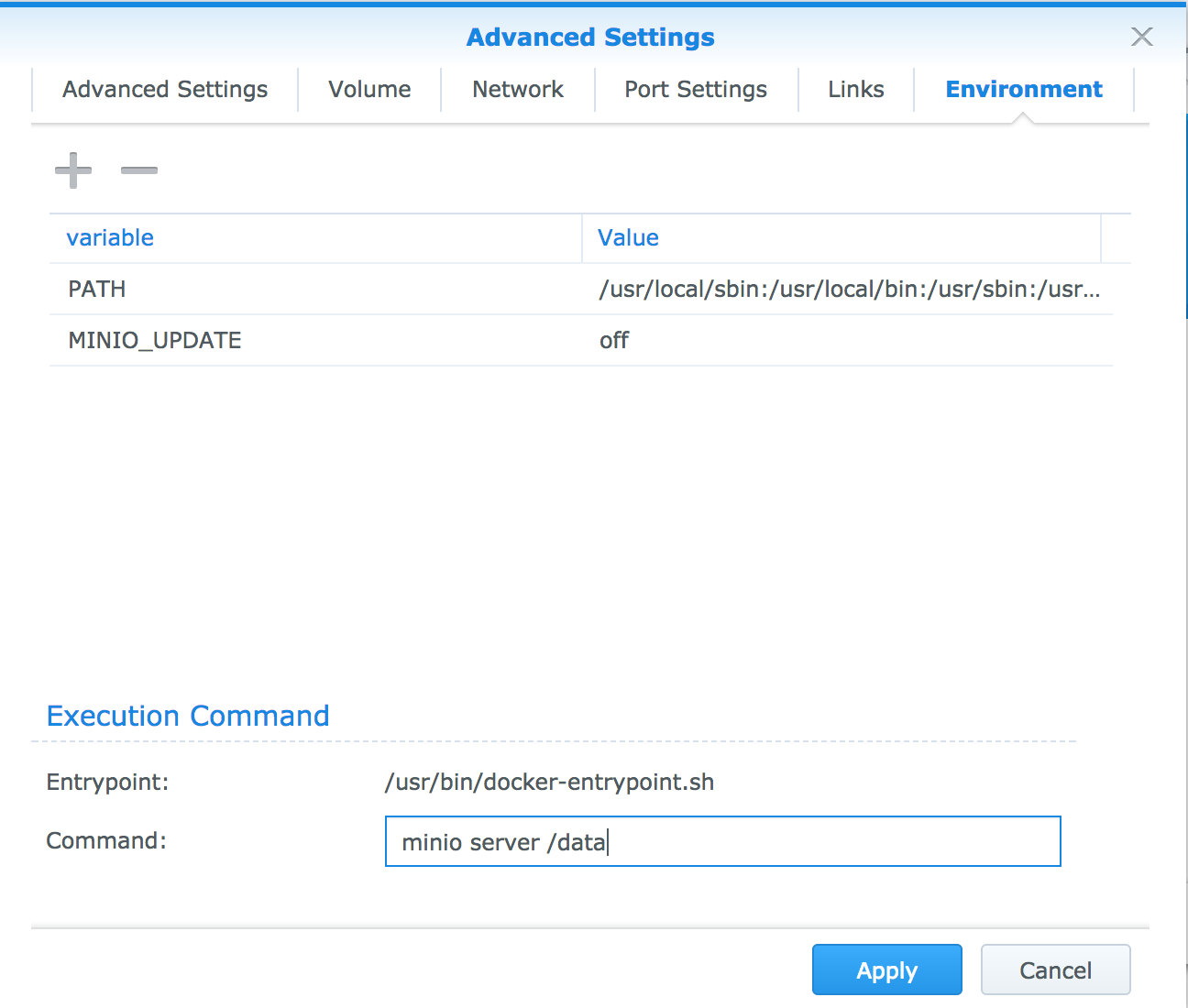Open the first Advanced Settings tab

point(165,90)
